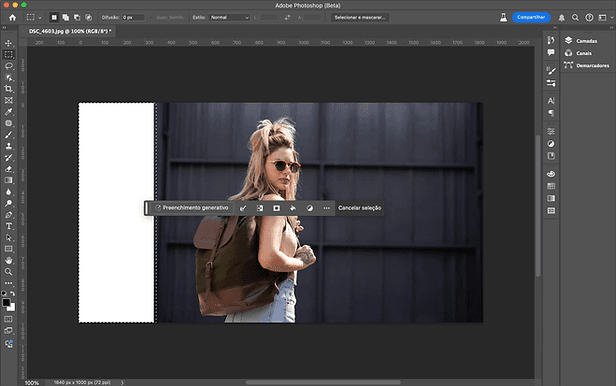Select the Crop tool
This screenshot has width=616, height=386.
(8, 89)
